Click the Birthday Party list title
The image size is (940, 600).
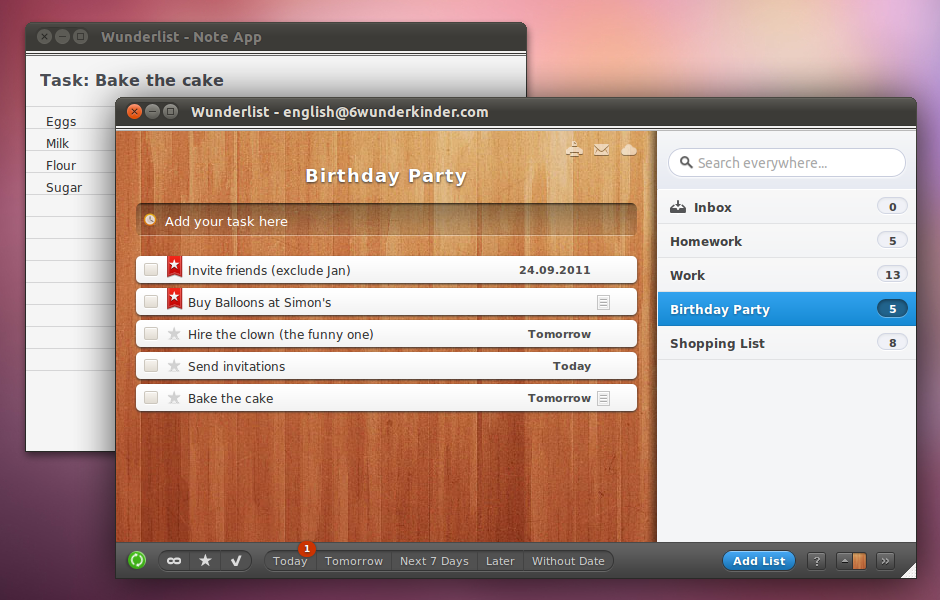(386, 176)
